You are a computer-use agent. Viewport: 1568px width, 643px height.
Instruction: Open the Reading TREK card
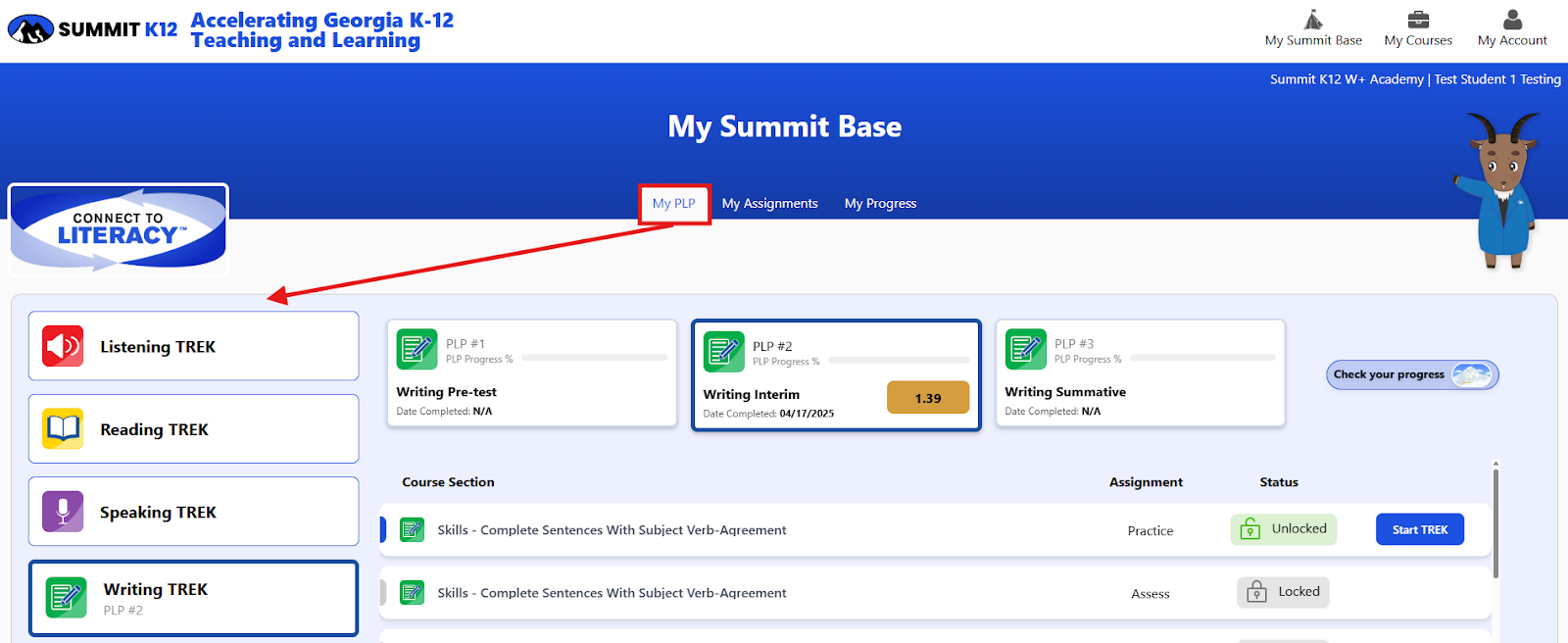click(194, 428)
